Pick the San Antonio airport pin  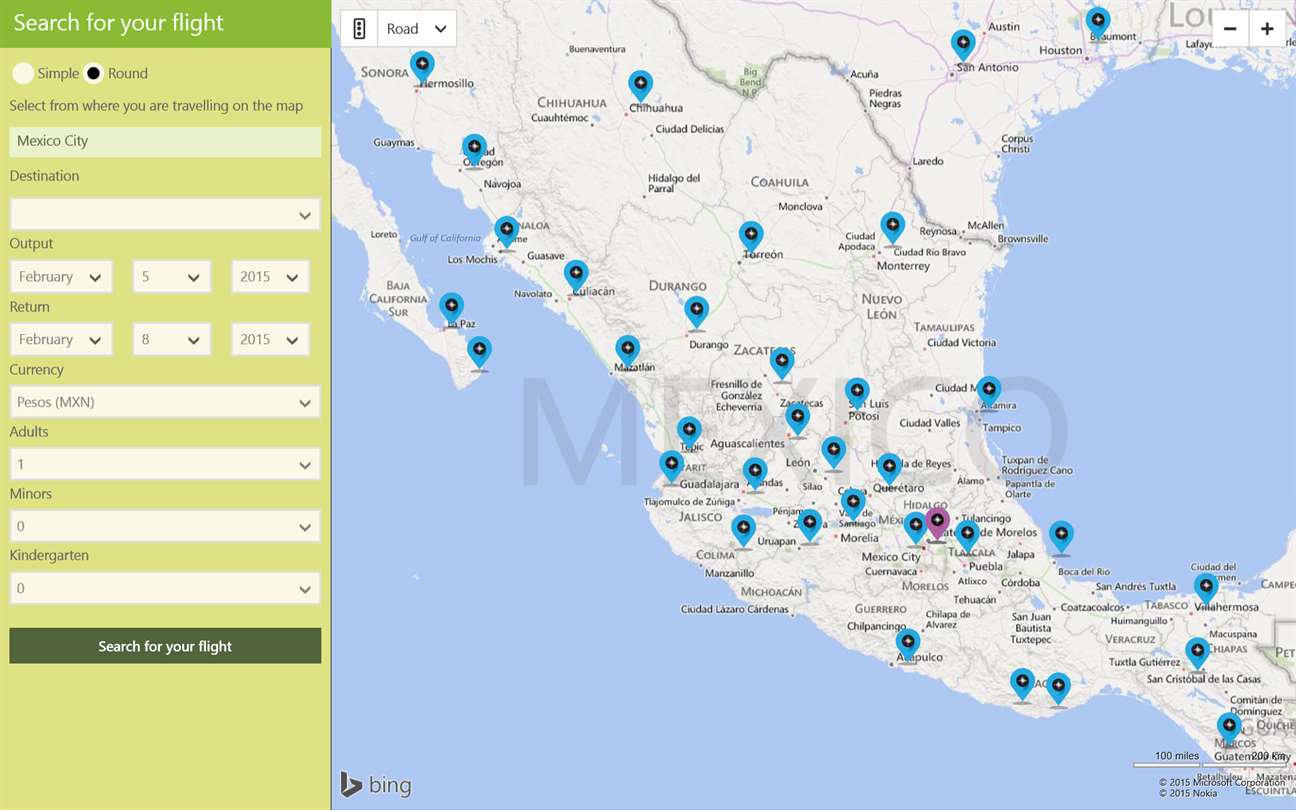click(963, 46)
